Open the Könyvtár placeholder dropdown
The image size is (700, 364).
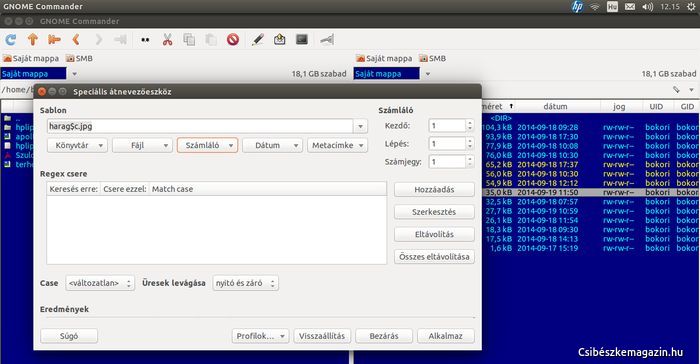coord(77,145)
